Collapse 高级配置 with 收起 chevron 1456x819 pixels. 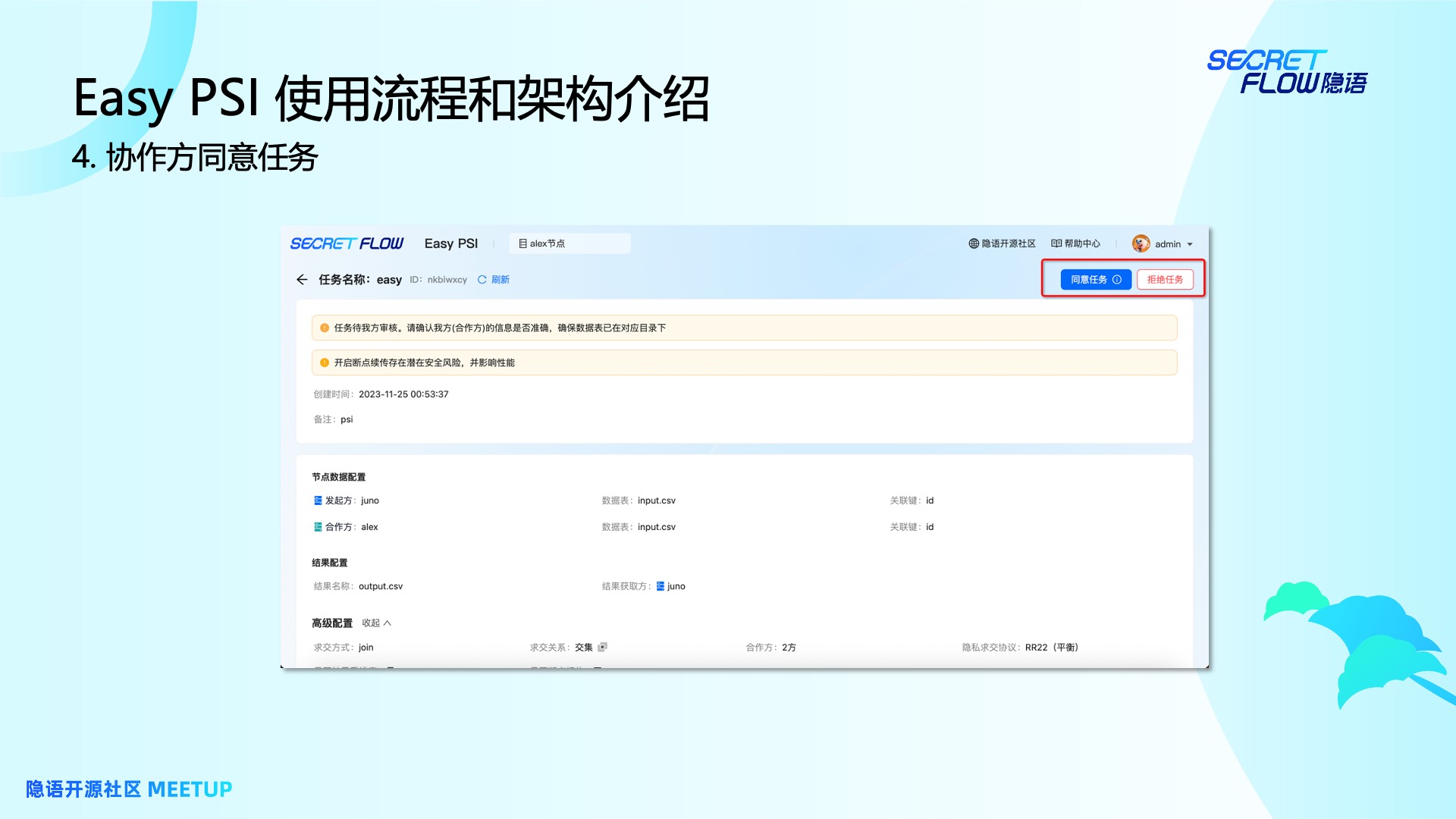pos(388,623)
